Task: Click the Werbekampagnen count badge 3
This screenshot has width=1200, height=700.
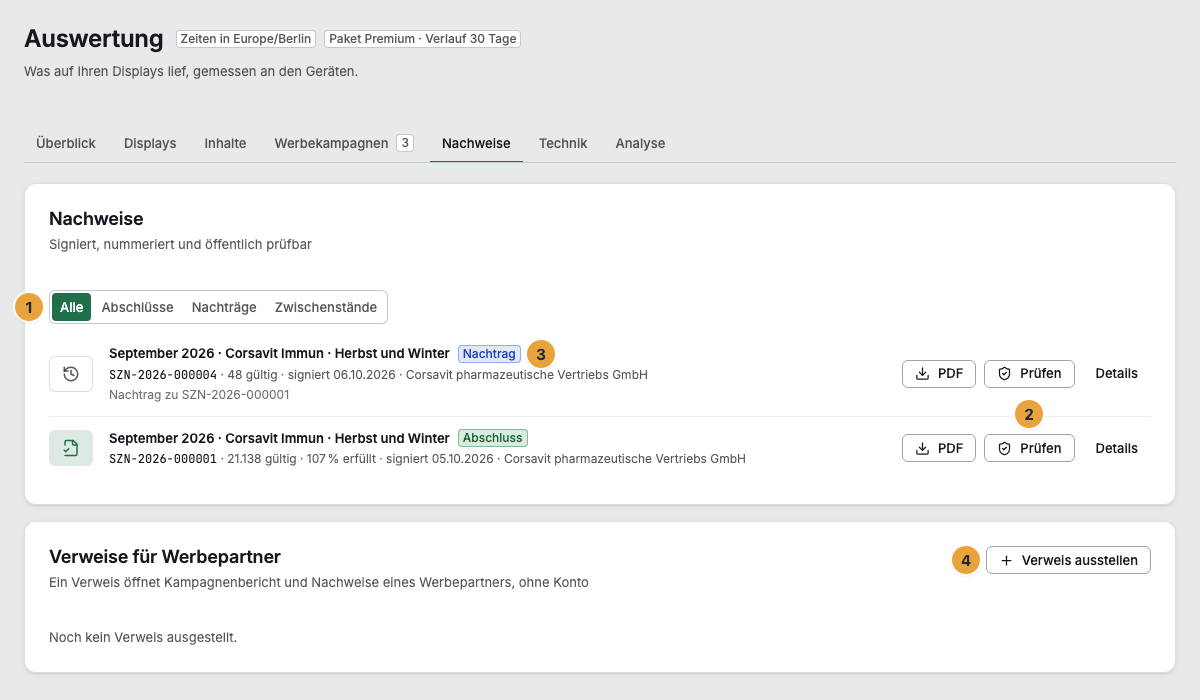Action: 405,143
